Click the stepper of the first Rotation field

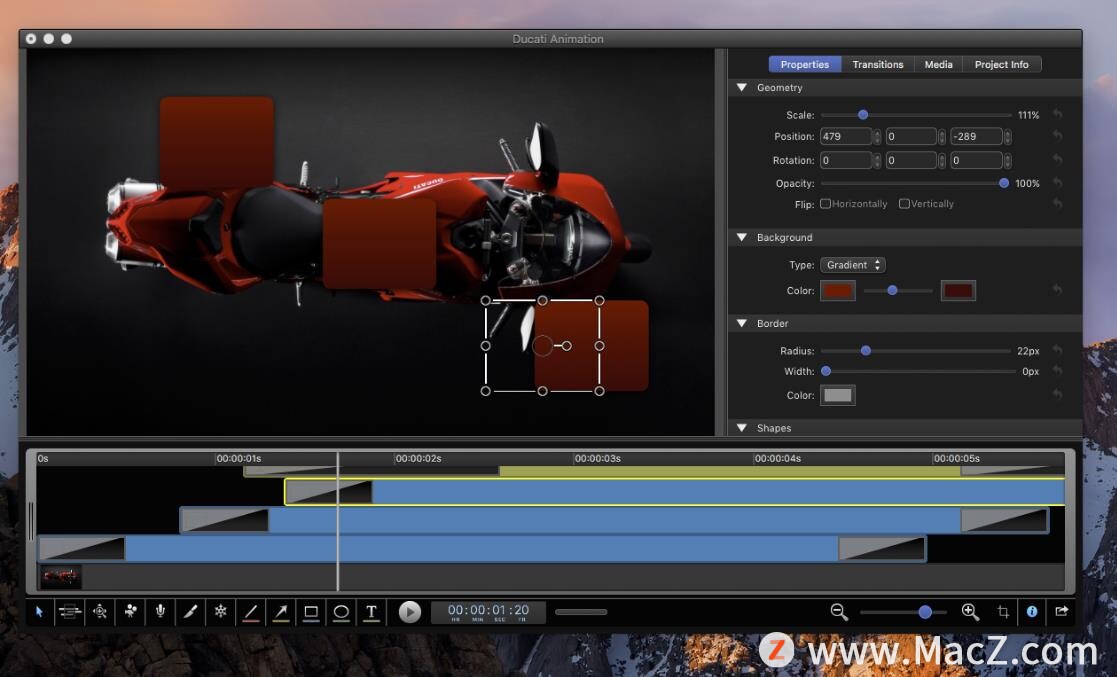coord(877,160)
